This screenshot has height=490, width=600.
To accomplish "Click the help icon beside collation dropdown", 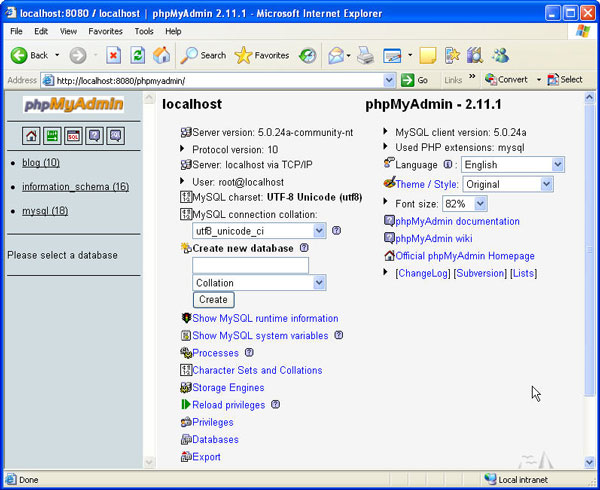I will 336,231.
